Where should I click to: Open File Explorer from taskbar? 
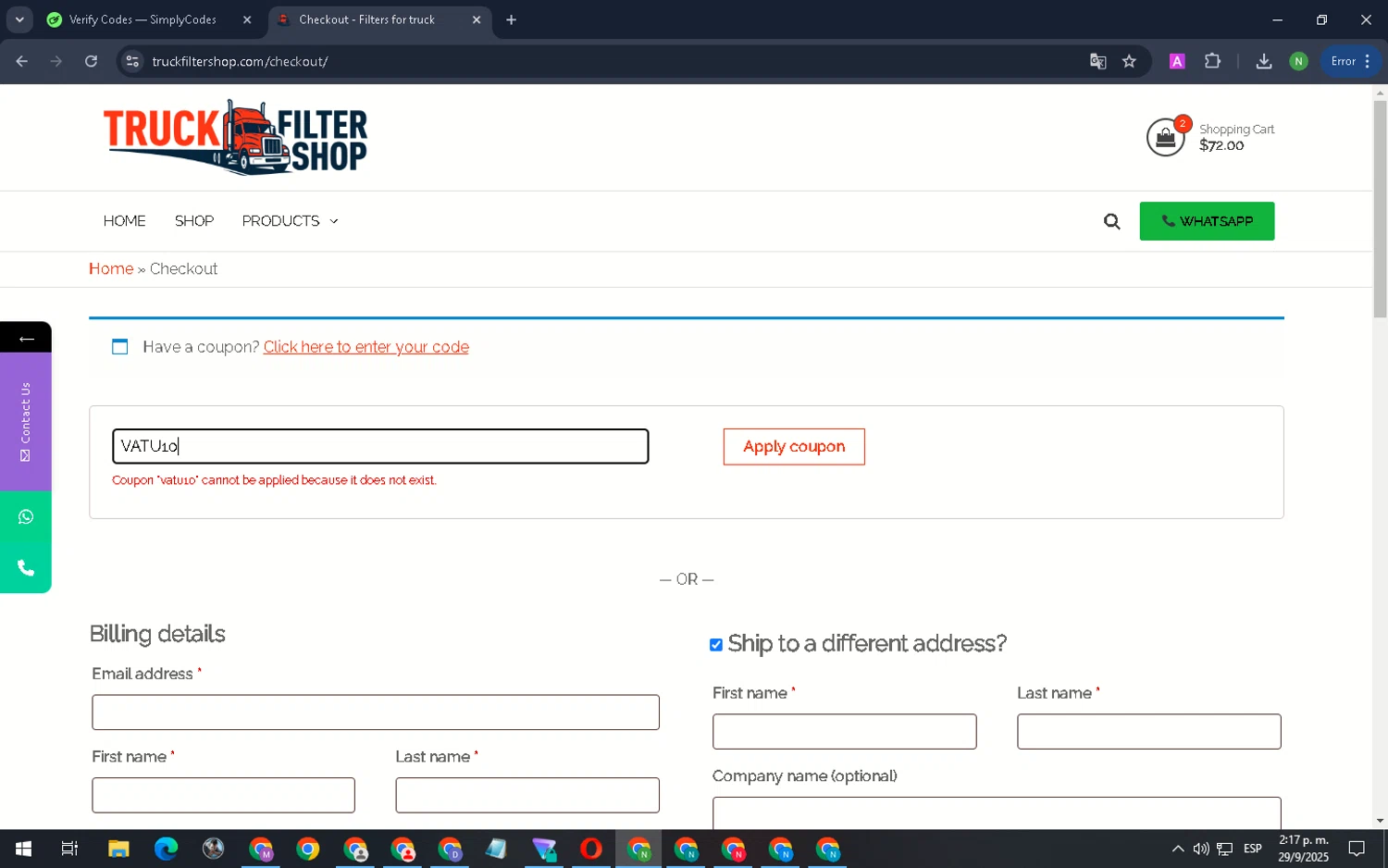click(118, 849)
